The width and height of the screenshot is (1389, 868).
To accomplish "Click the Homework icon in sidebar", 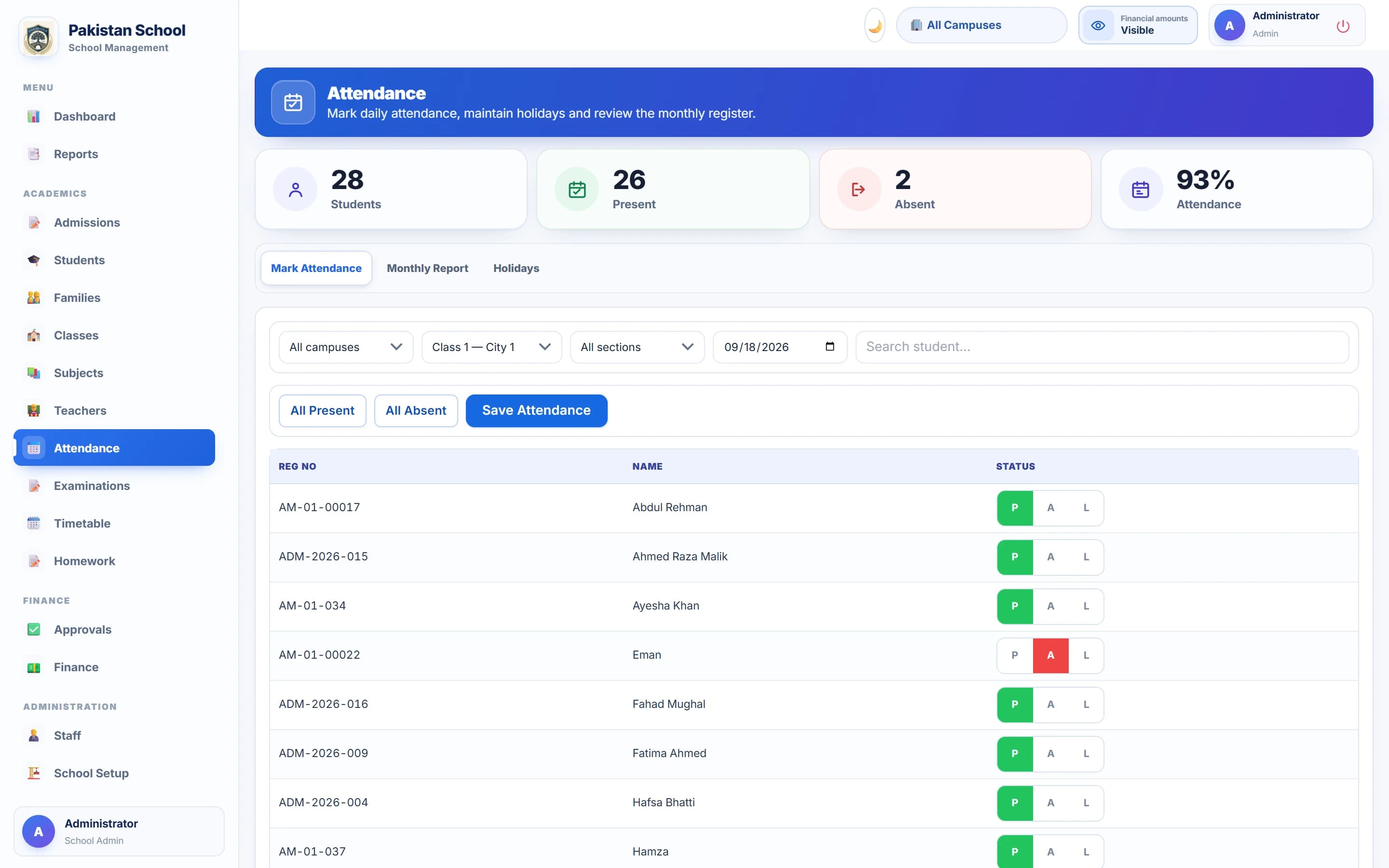I will (x=34, y=561).
